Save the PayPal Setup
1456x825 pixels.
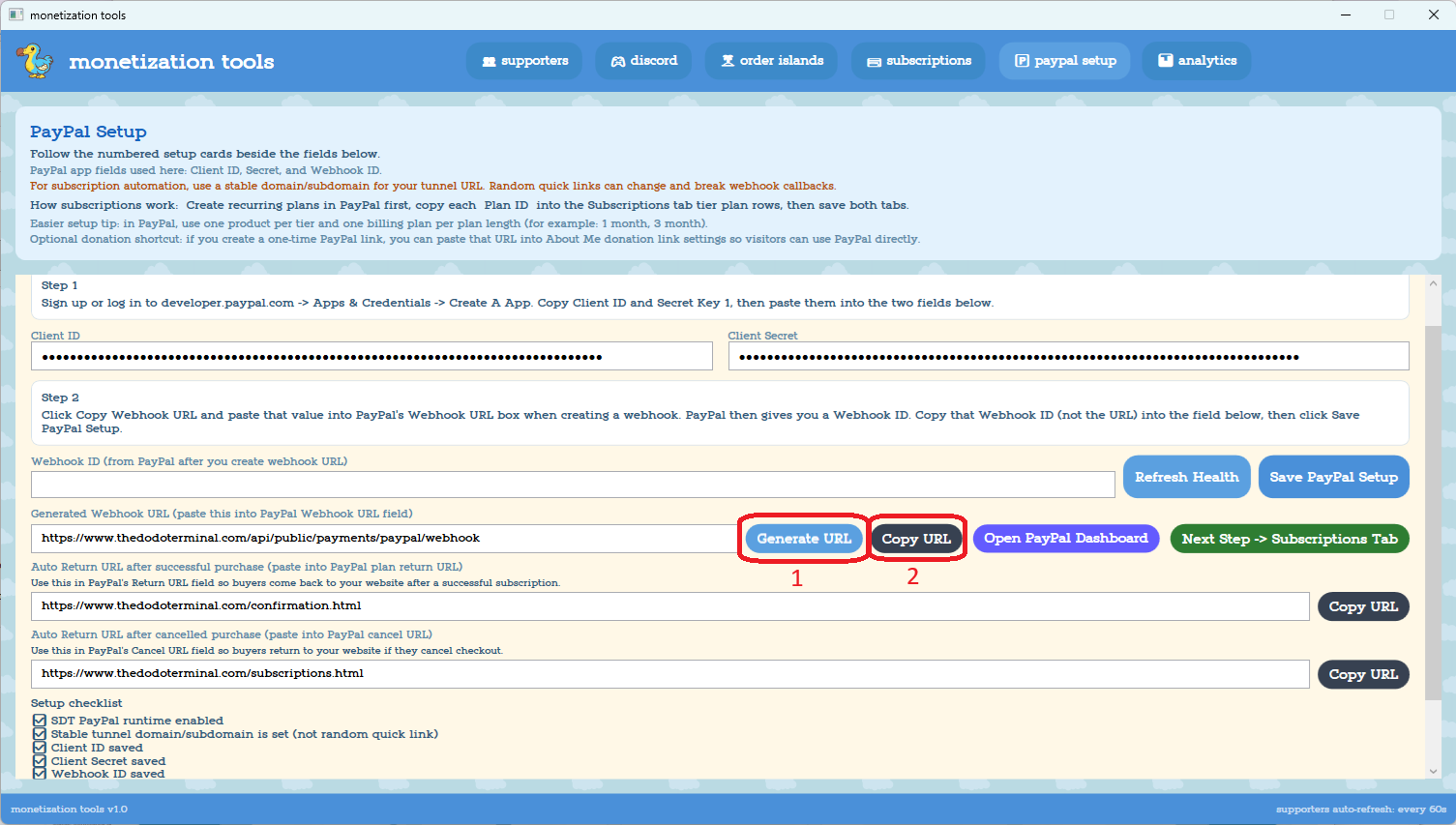(x=1333, y=477)
